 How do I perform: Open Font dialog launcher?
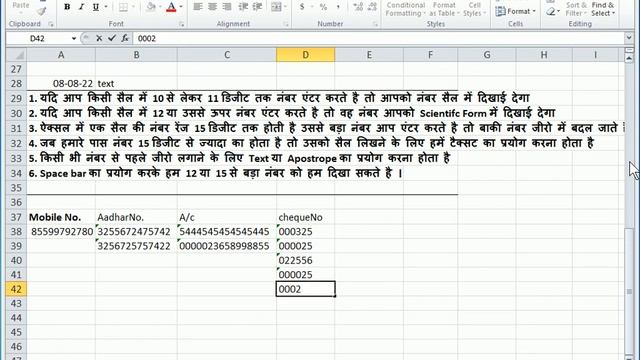(x=181, y=24)
